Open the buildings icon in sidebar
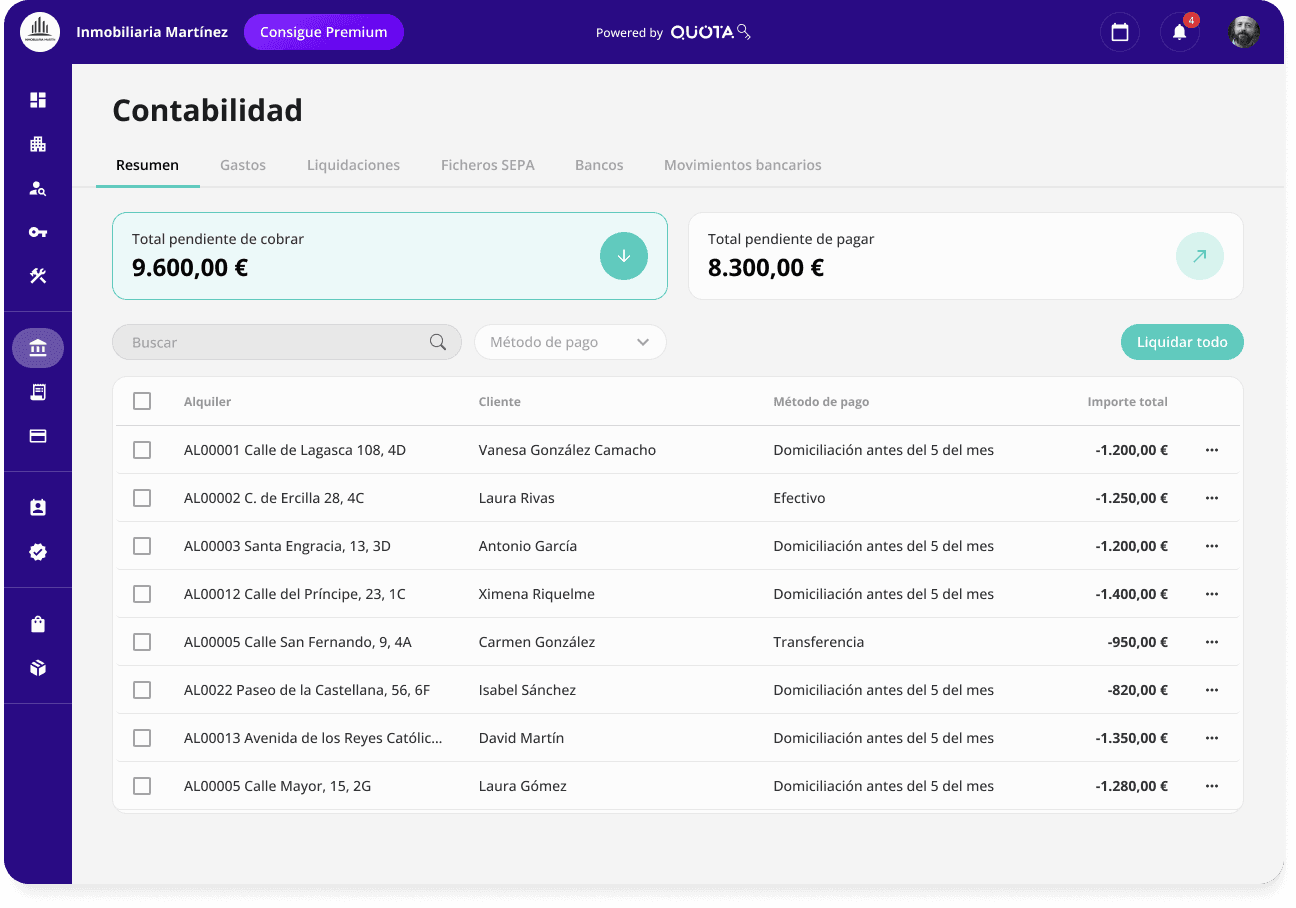The image size is (1296, 908). coord(38,144)
